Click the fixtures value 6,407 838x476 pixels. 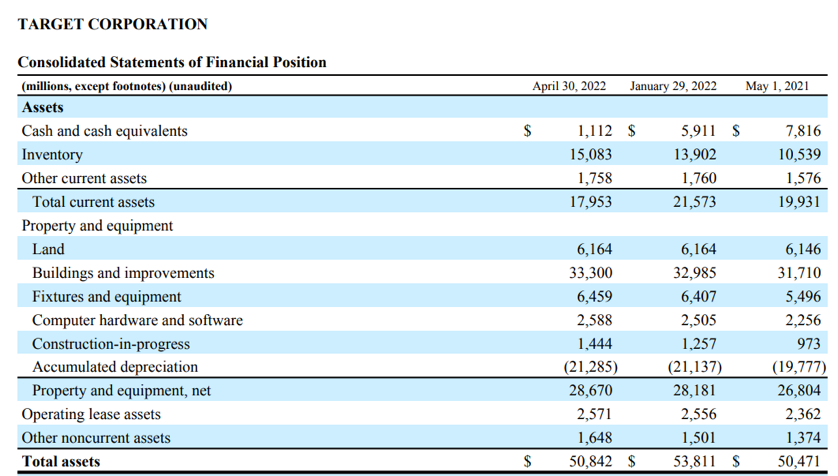pos(699,296)
